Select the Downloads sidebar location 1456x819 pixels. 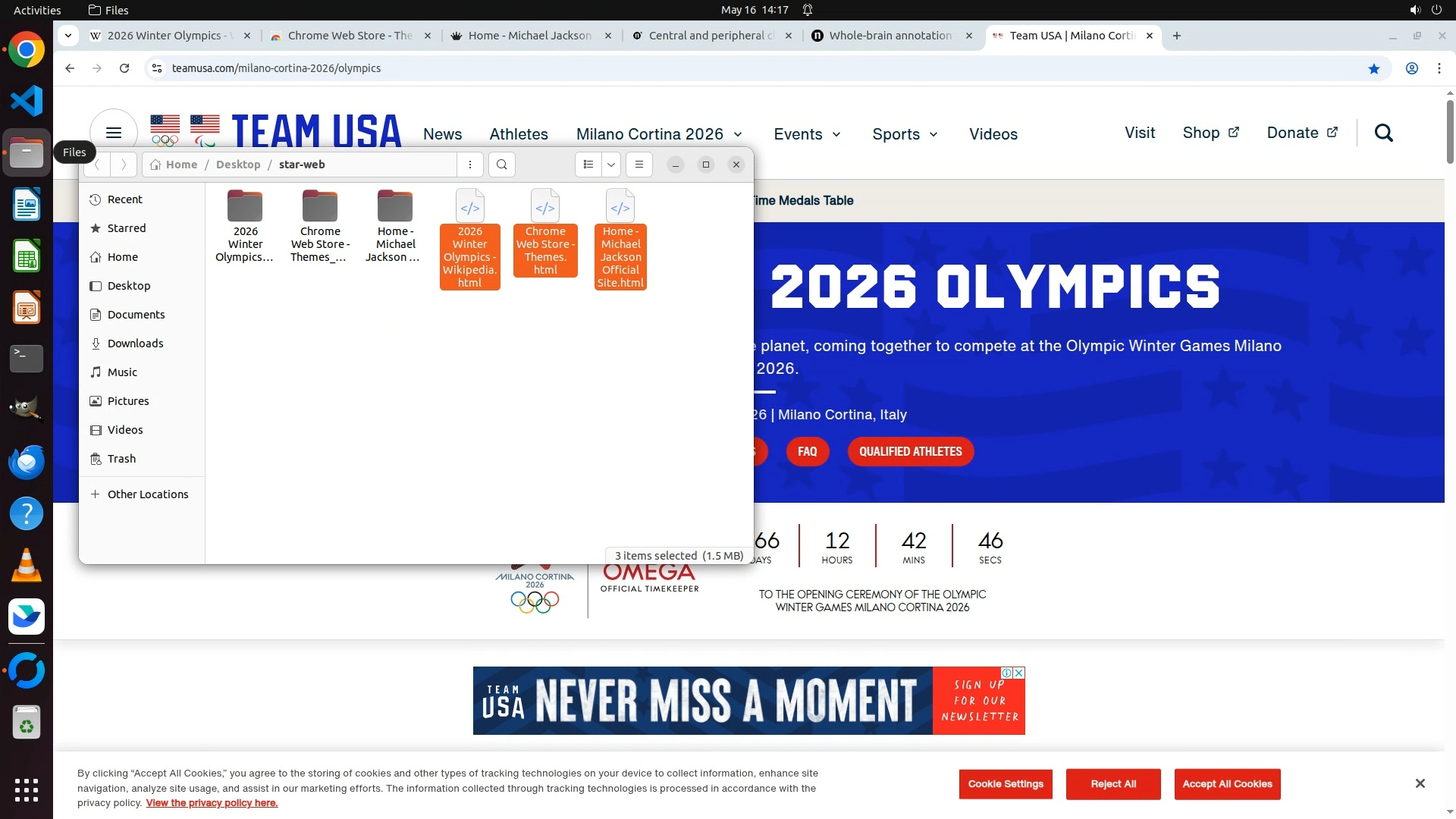(135, 344)
